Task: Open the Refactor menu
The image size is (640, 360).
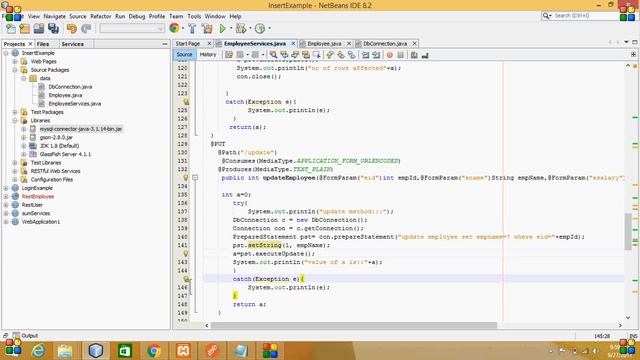Action: click(100, 16)
